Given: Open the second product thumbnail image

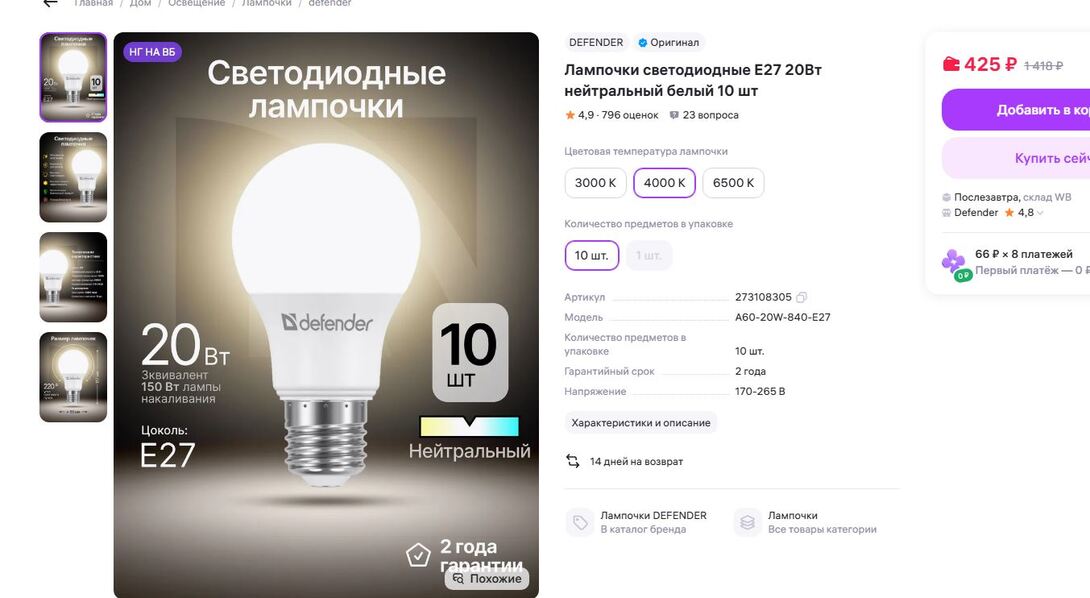Looking at the screenshot, I should (73, 177).
